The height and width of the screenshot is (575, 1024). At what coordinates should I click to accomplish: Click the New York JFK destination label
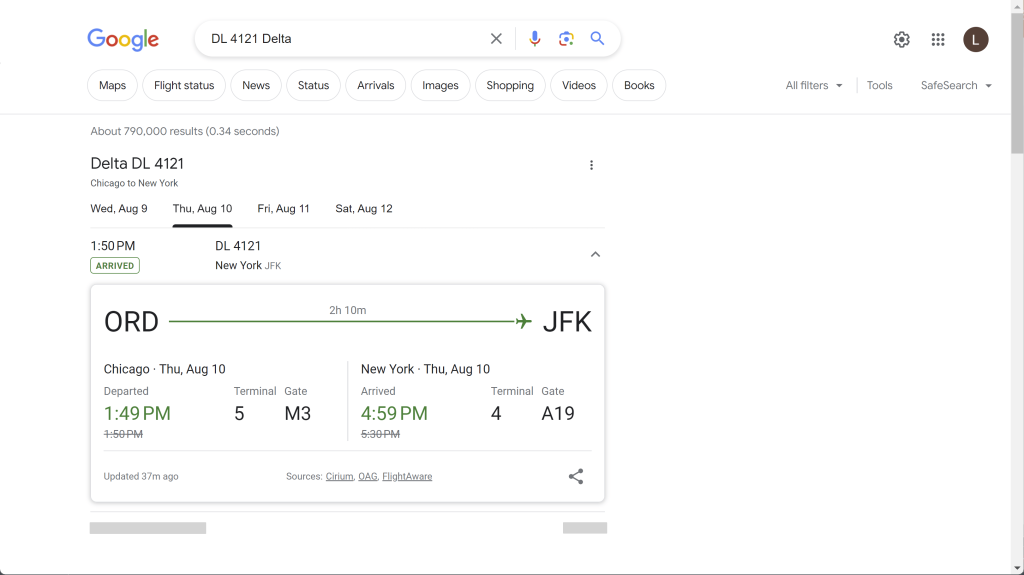[248, 265]
